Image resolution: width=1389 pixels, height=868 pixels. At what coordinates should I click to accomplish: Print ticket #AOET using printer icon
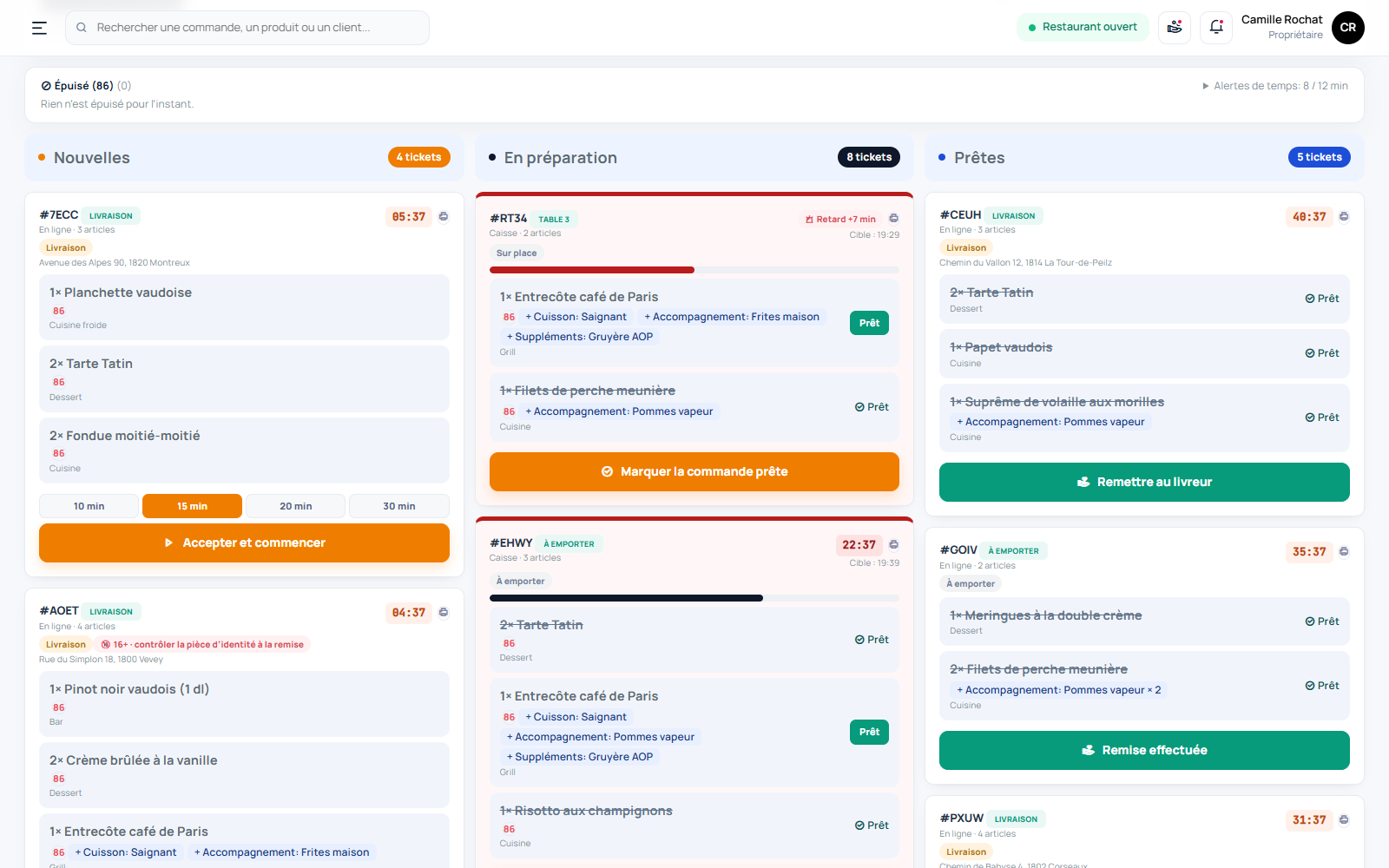tap(444, 612)
